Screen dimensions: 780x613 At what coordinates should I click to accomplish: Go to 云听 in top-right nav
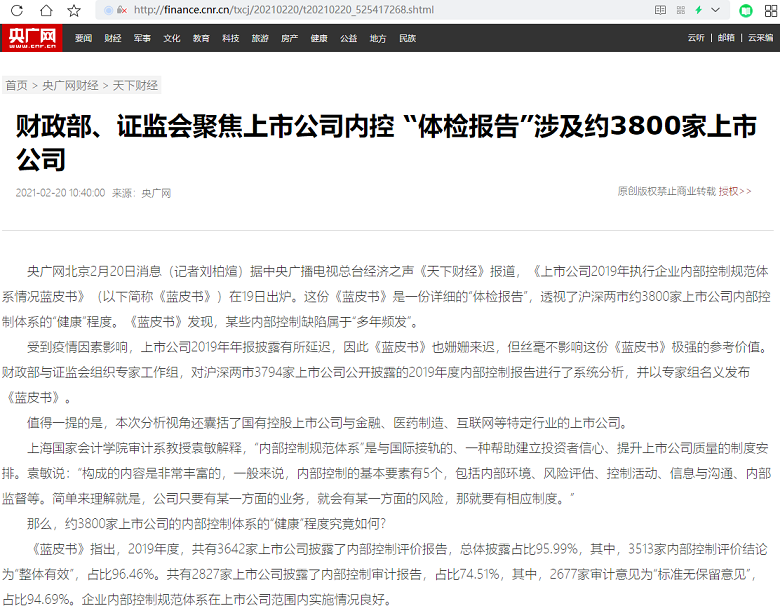coord(696,39)
